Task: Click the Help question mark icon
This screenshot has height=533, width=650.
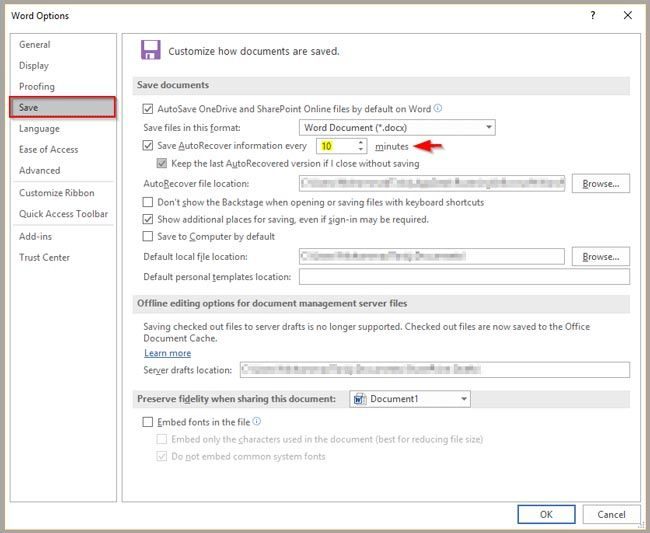Action: 593,15
